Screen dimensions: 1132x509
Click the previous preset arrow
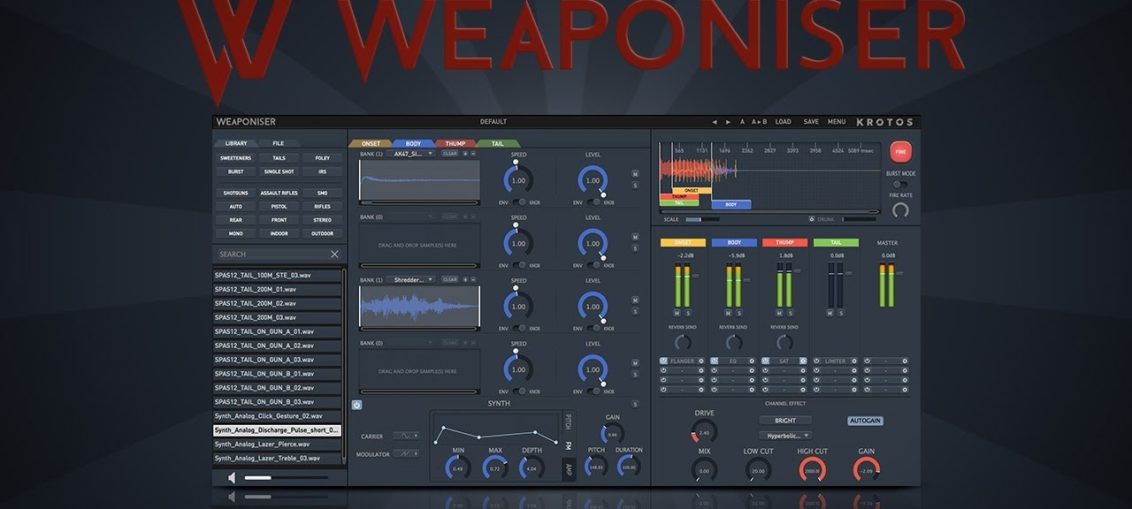[714, 122]
